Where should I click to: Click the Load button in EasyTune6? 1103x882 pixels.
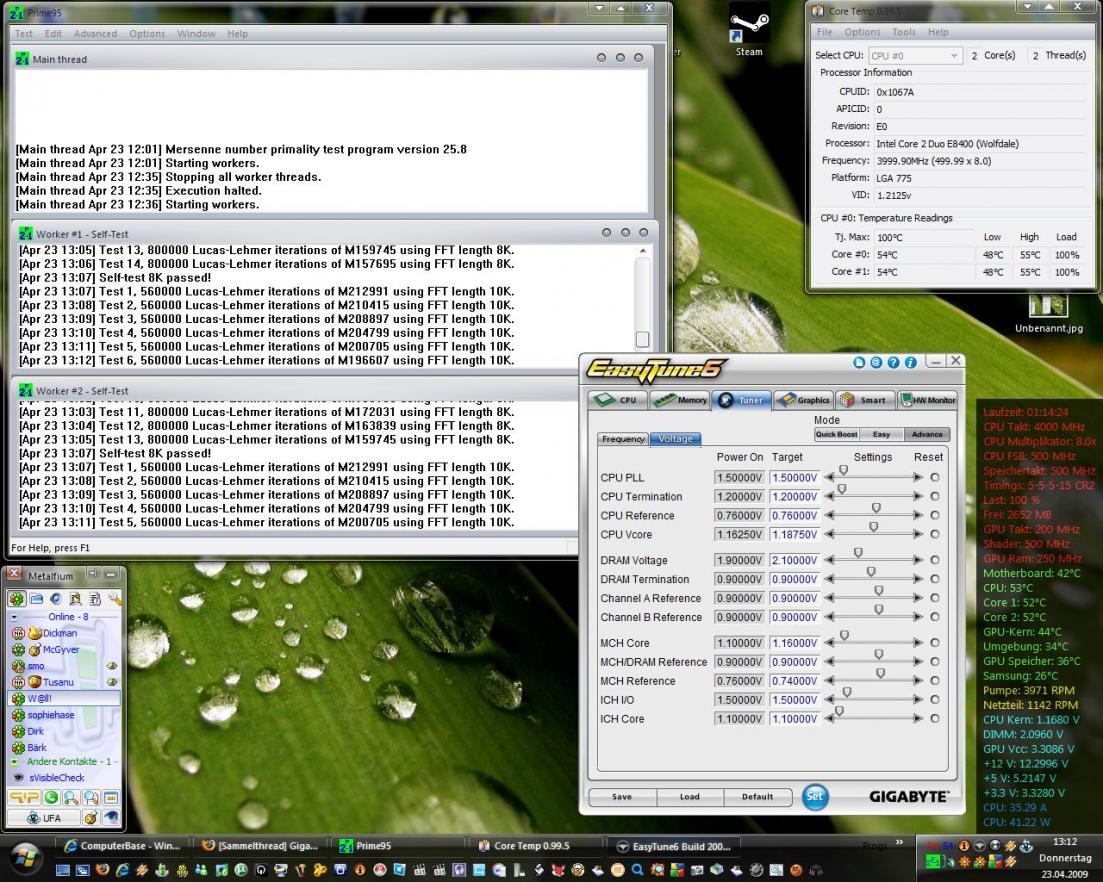(689, 797)
